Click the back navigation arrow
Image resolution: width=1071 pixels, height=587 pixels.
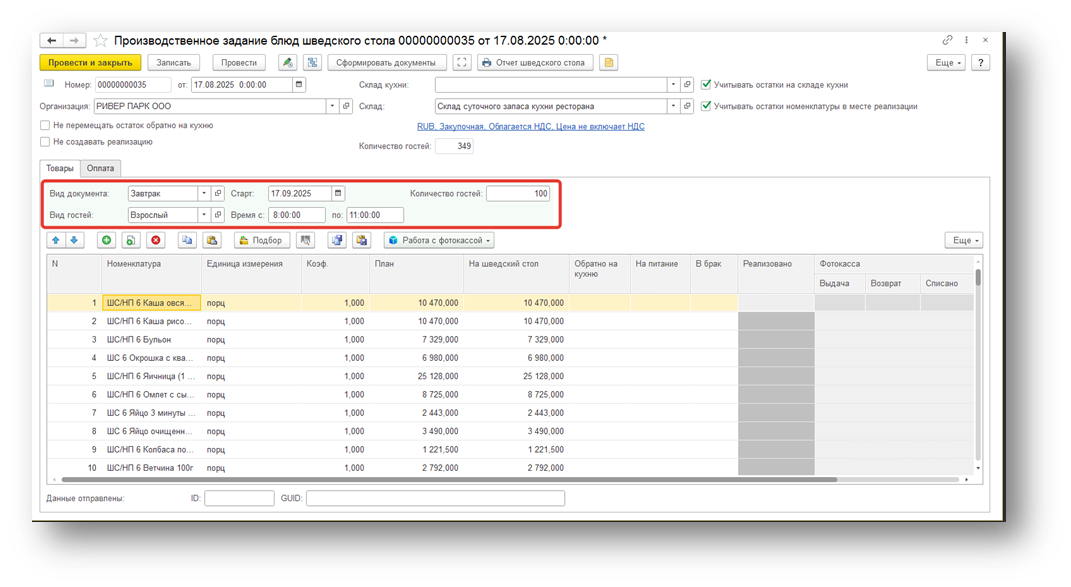[52, 41]
